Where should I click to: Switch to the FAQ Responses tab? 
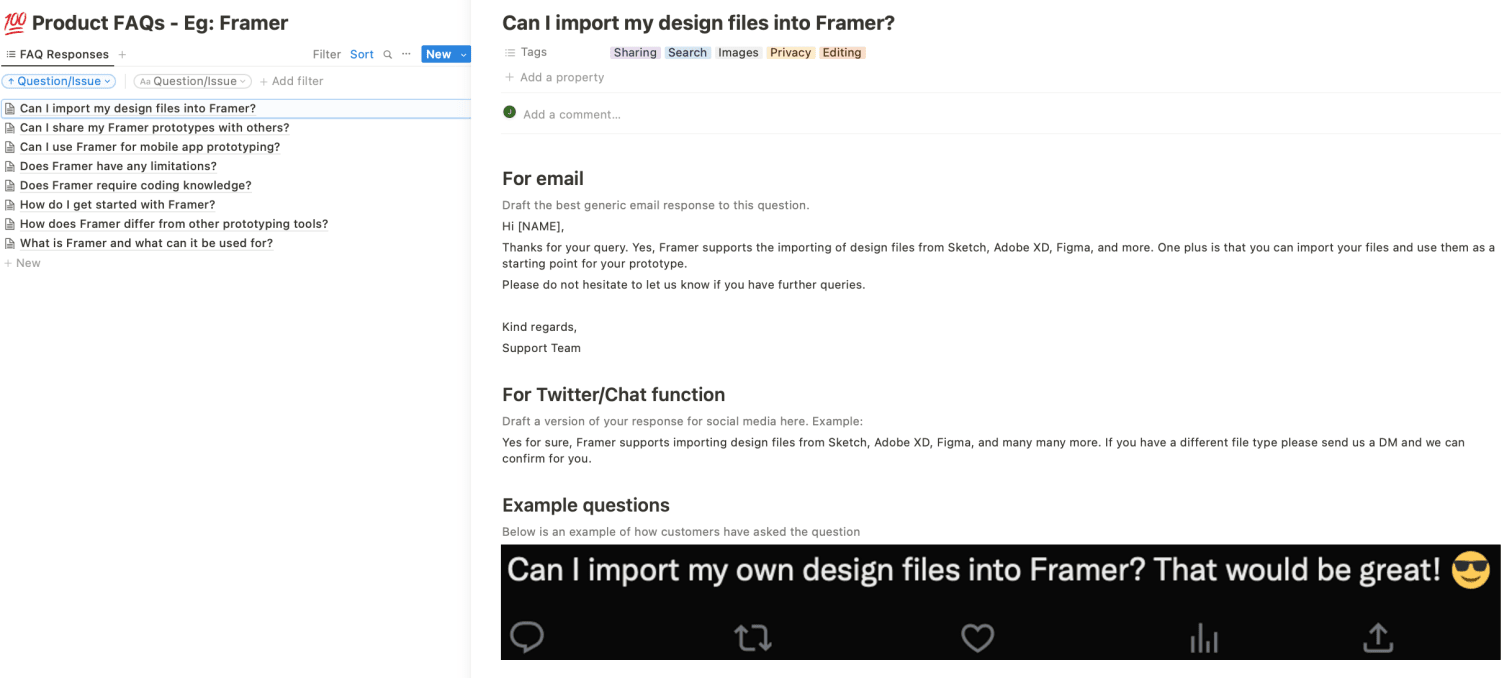(x=63, y=54)
